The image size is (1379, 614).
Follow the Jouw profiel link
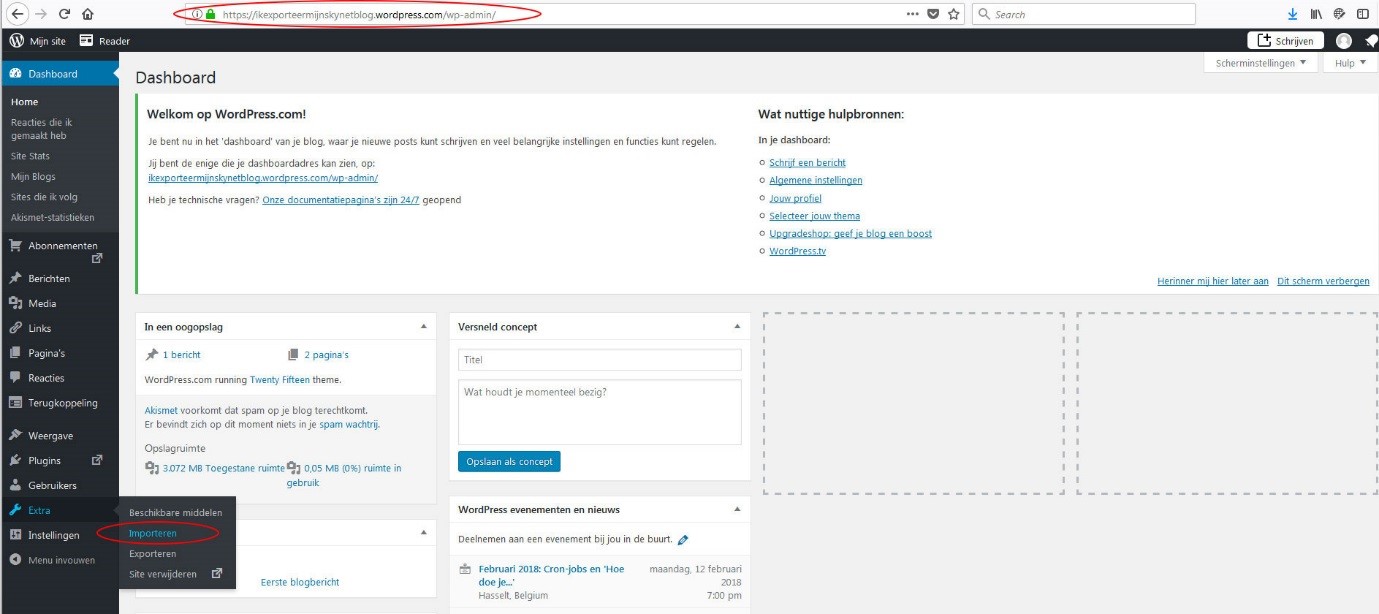(795, 198)
